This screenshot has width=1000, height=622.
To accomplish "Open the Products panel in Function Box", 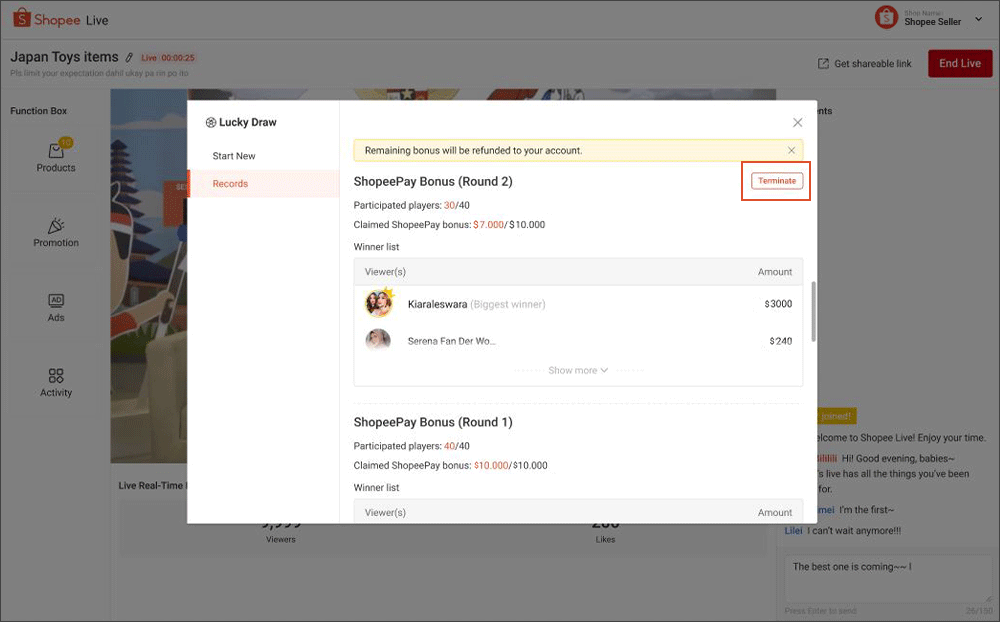I will [56, 155].
